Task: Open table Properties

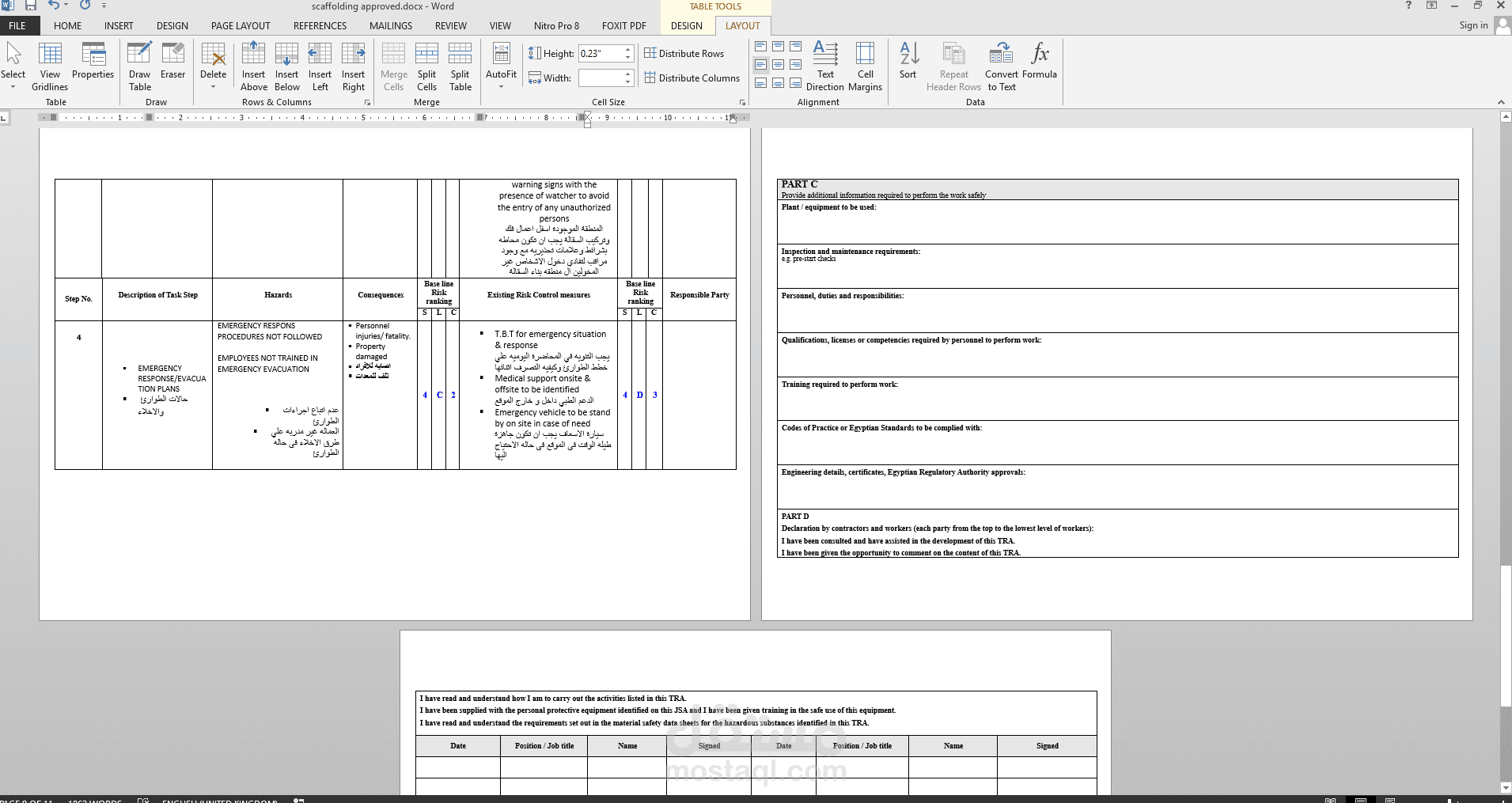Action: point(93,63)
